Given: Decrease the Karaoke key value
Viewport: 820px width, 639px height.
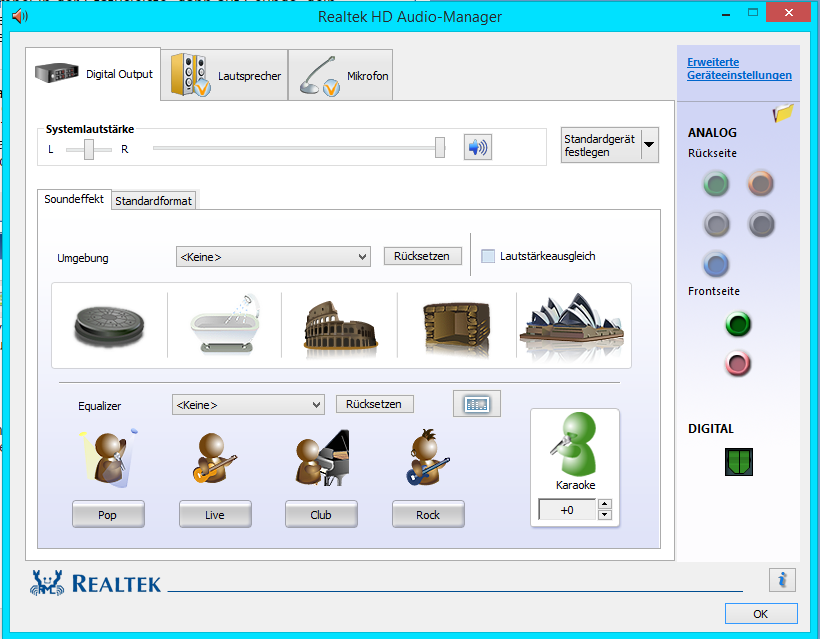Looking at the screenshot, I should click(x=605, y=515).
